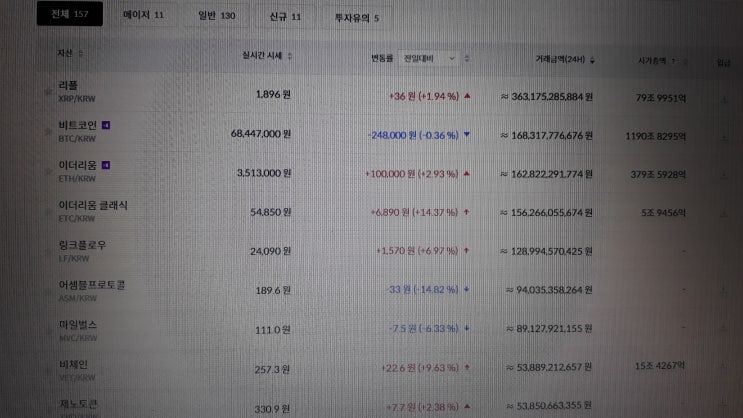Favorite 비체인 with its star

click(x=48, y=371)
